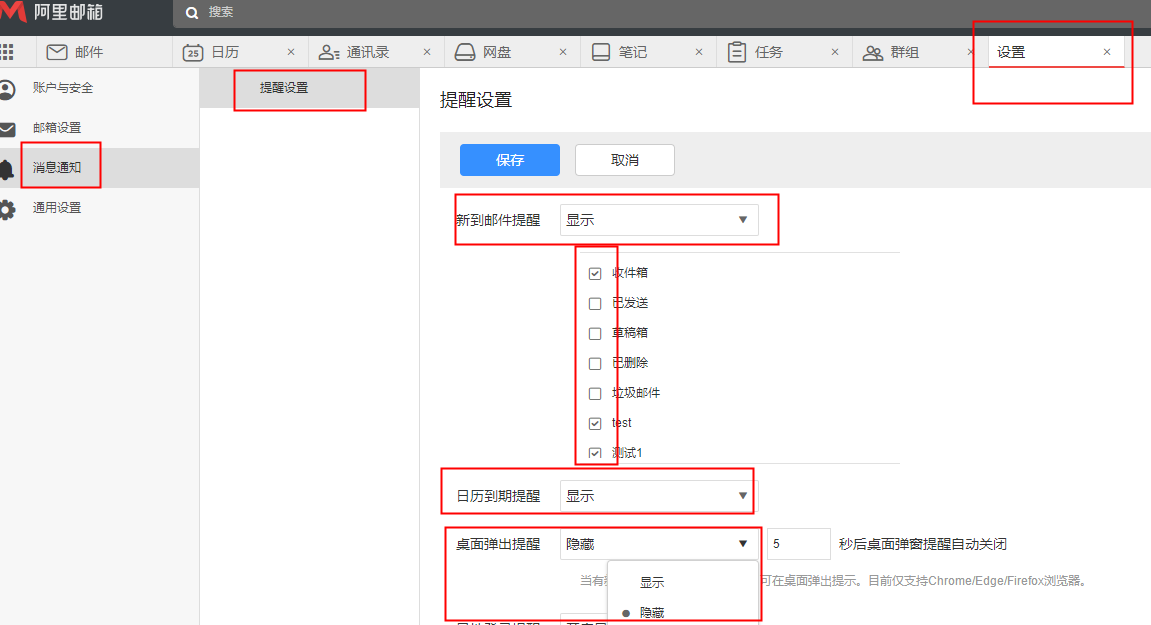Click the calendar tab icon

(193, 52)
